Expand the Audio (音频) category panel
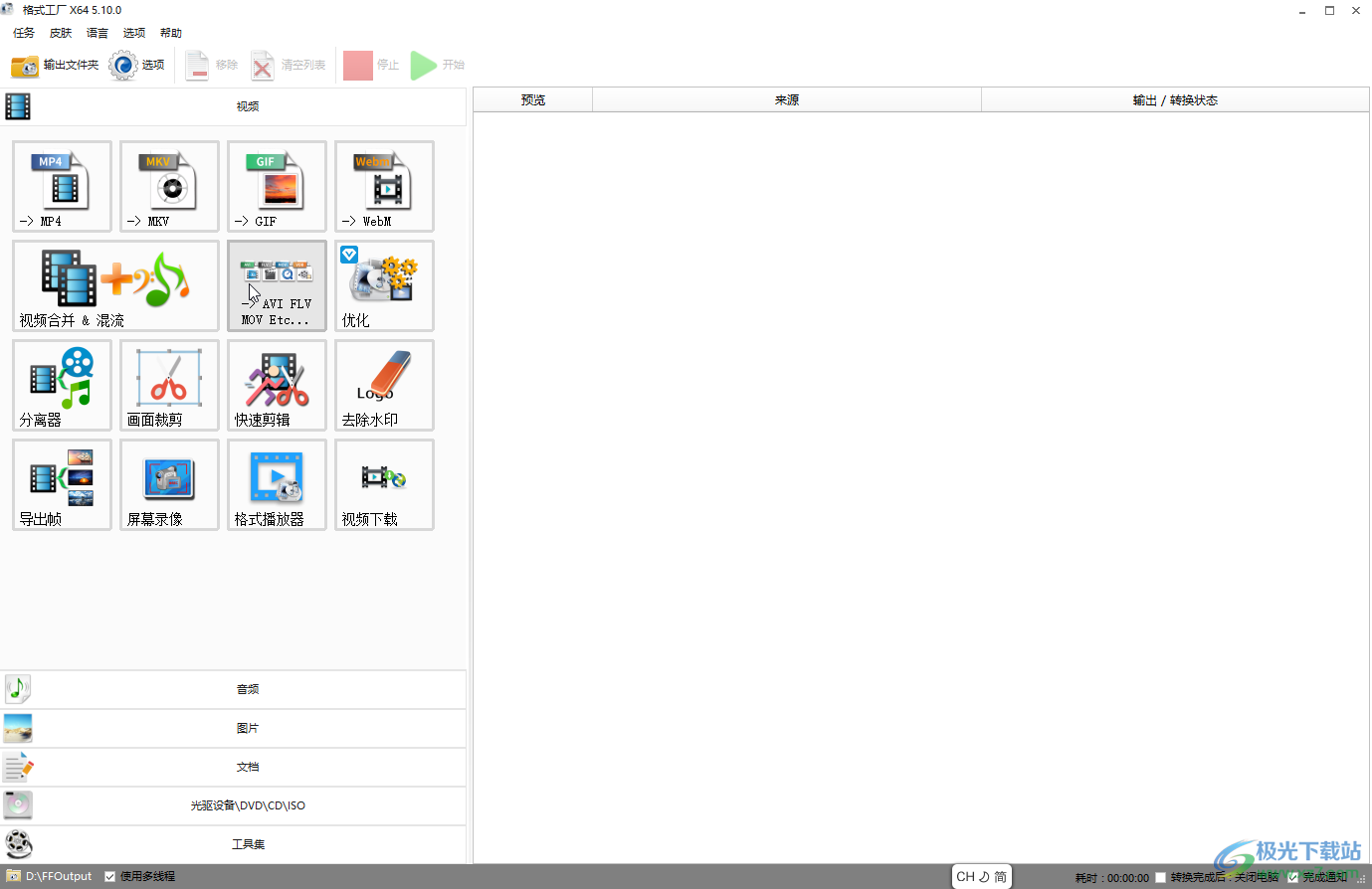The height and width of the screenshot is (889, 1372). [x=233, y=689]
